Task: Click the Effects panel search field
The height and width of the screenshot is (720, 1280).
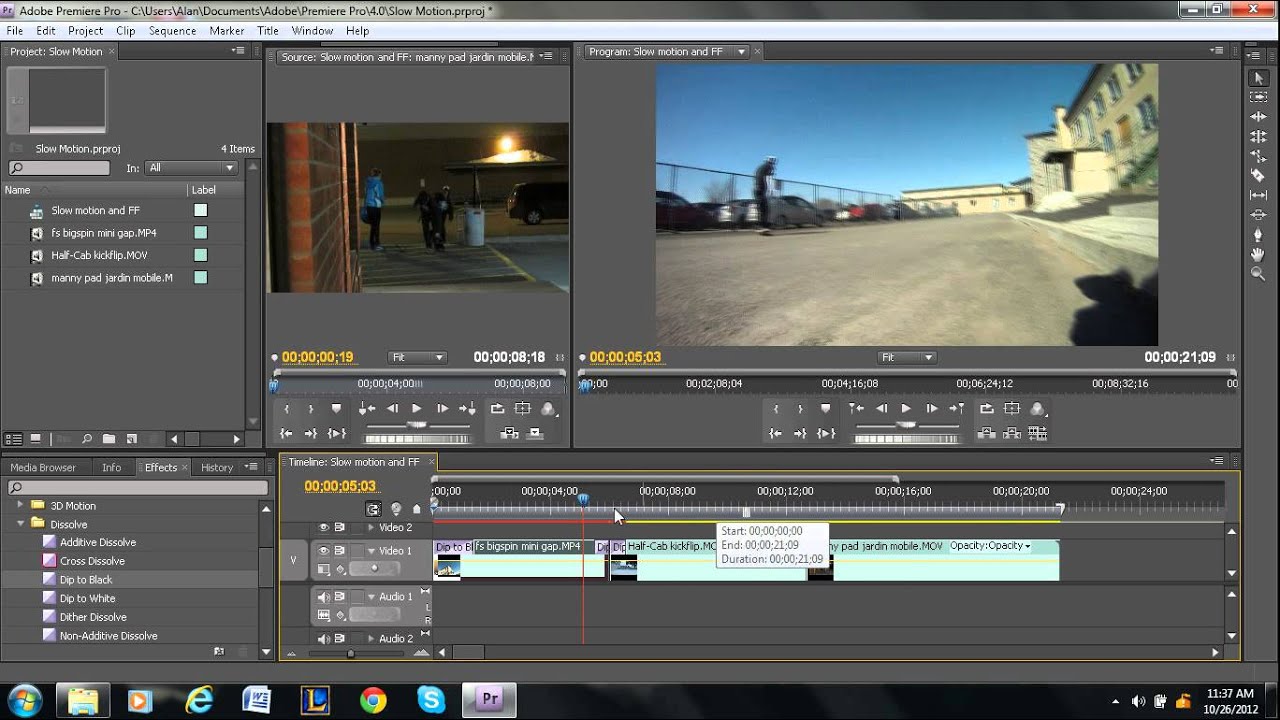Action: (138, 487)
